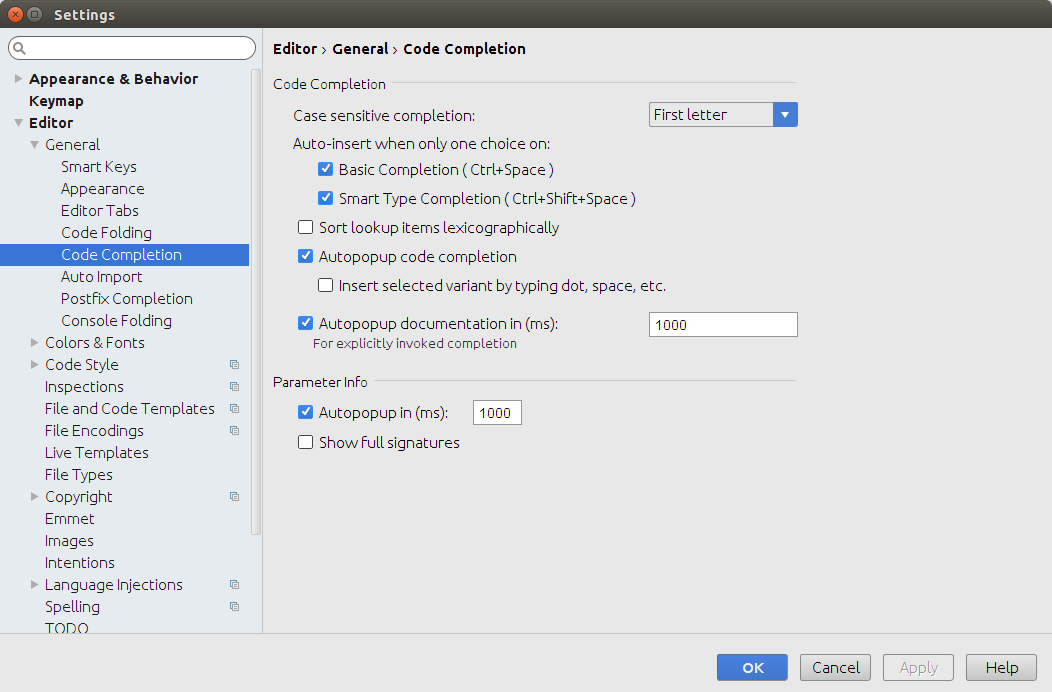Click the project-level icon beside Copyright
This screenshot has height=692, width=1052.
234,497
